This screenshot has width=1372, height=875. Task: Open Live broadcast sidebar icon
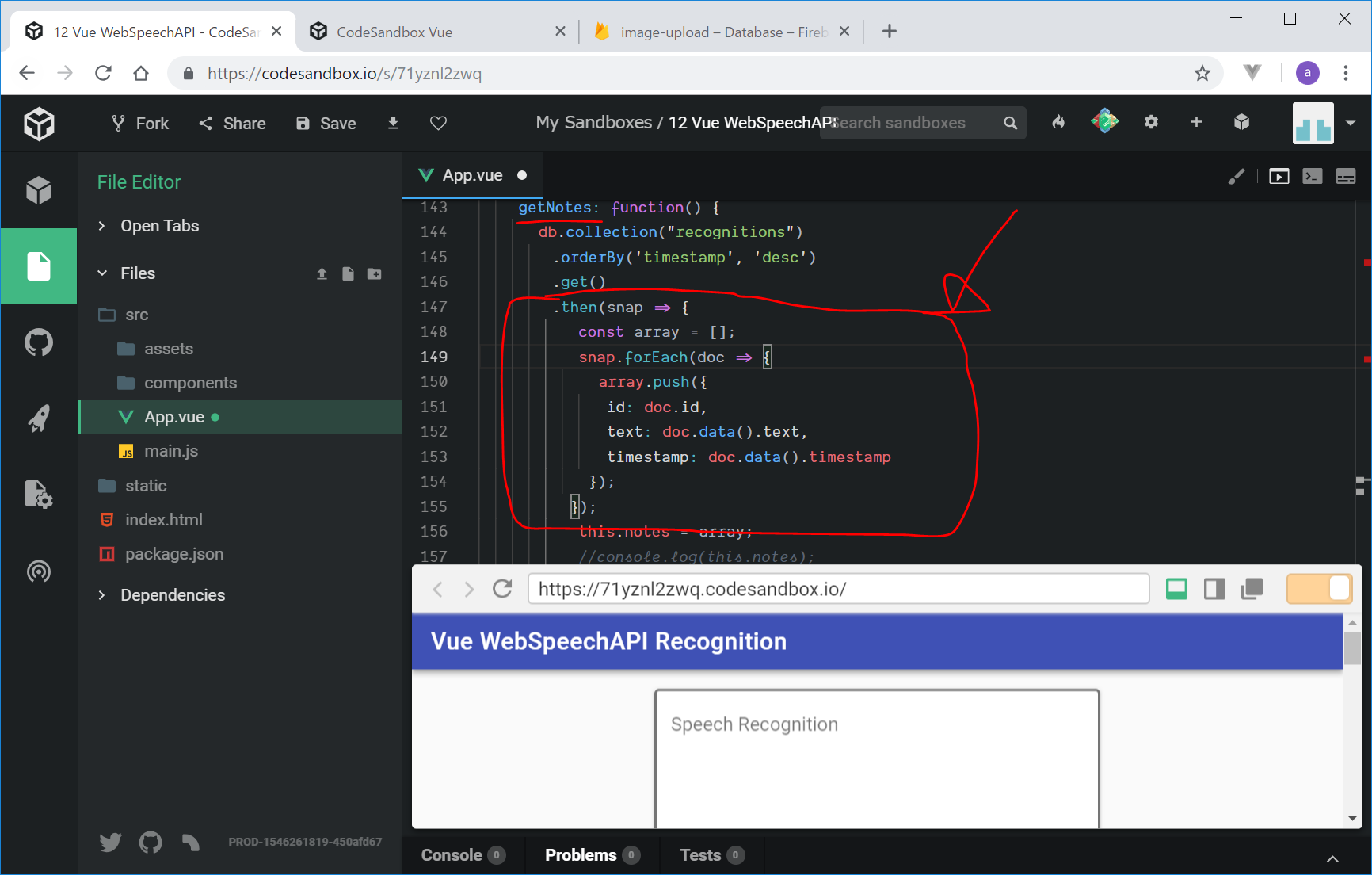39,571
